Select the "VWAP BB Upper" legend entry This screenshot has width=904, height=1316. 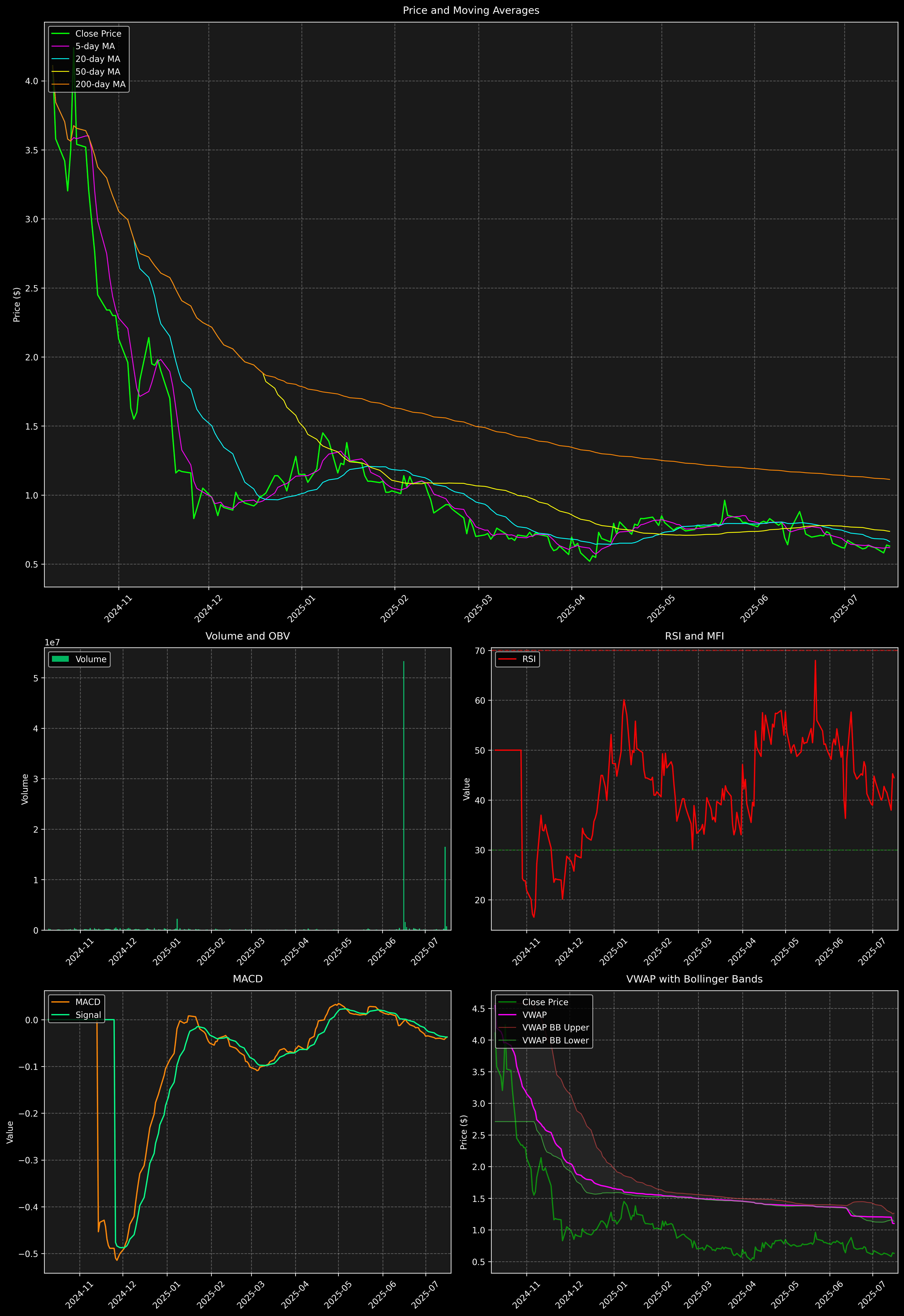pos(556,1028)
